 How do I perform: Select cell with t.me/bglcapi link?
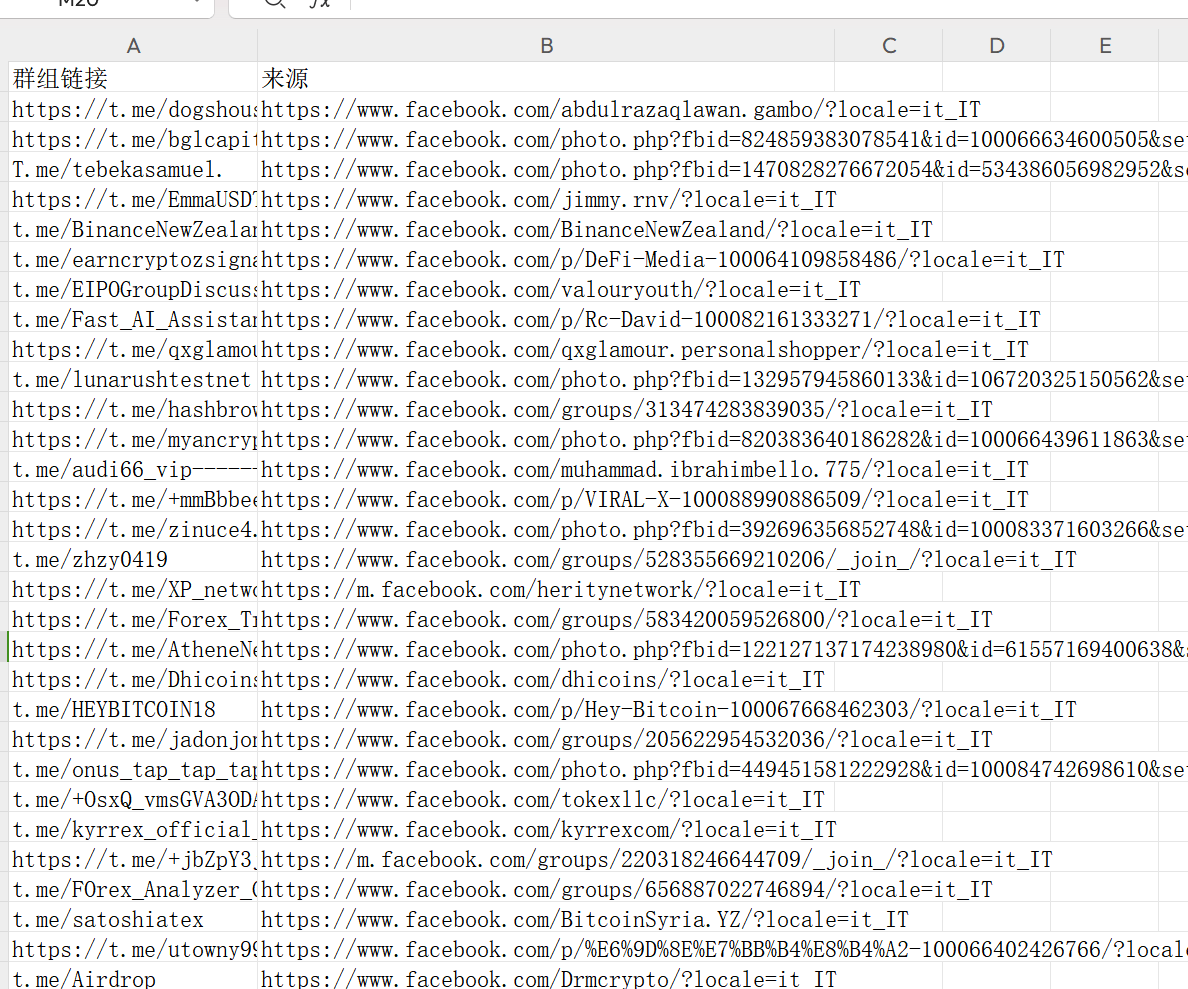pos(133,139)
